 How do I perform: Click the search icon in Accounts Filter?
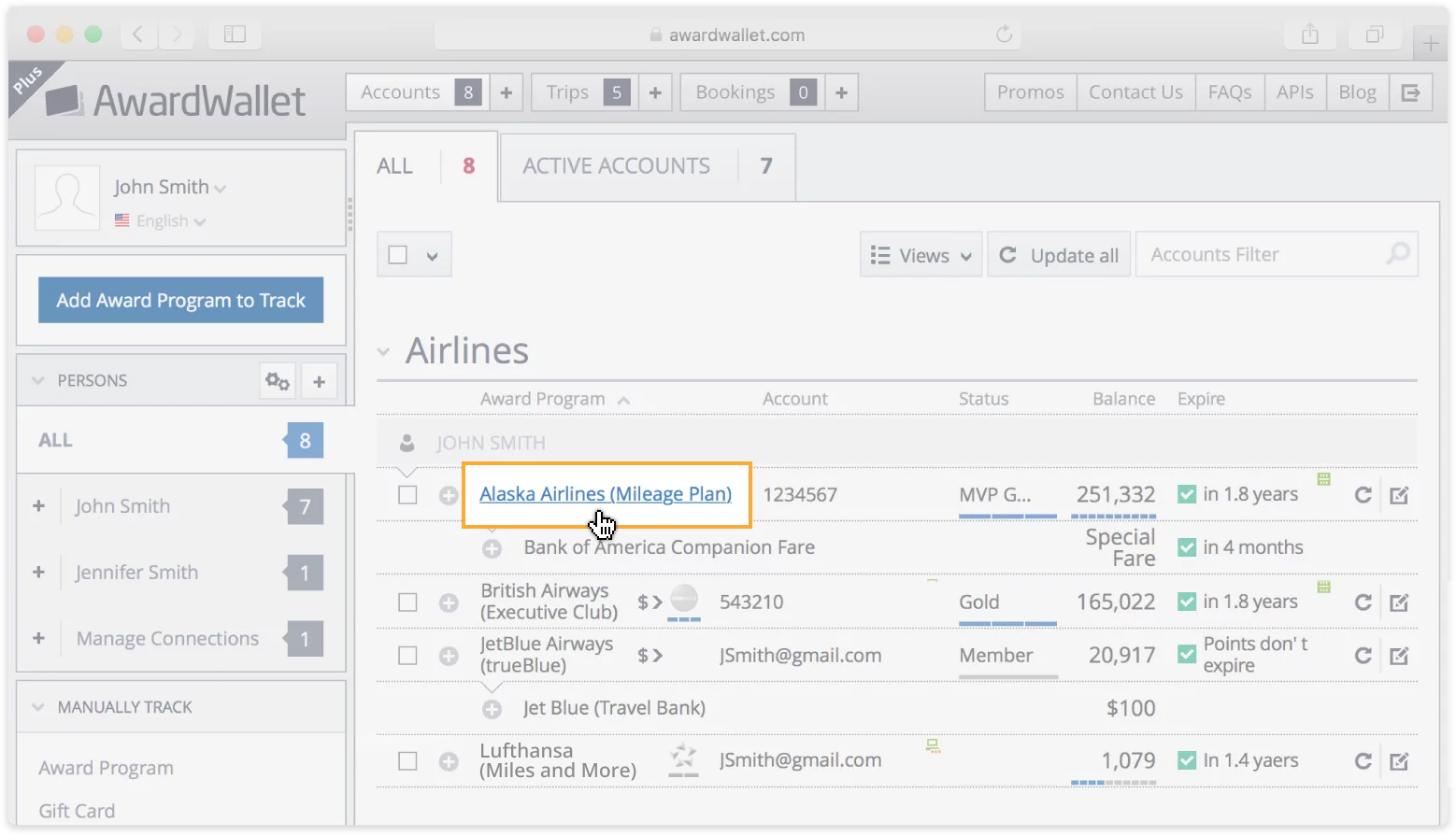coord(1397,254)
